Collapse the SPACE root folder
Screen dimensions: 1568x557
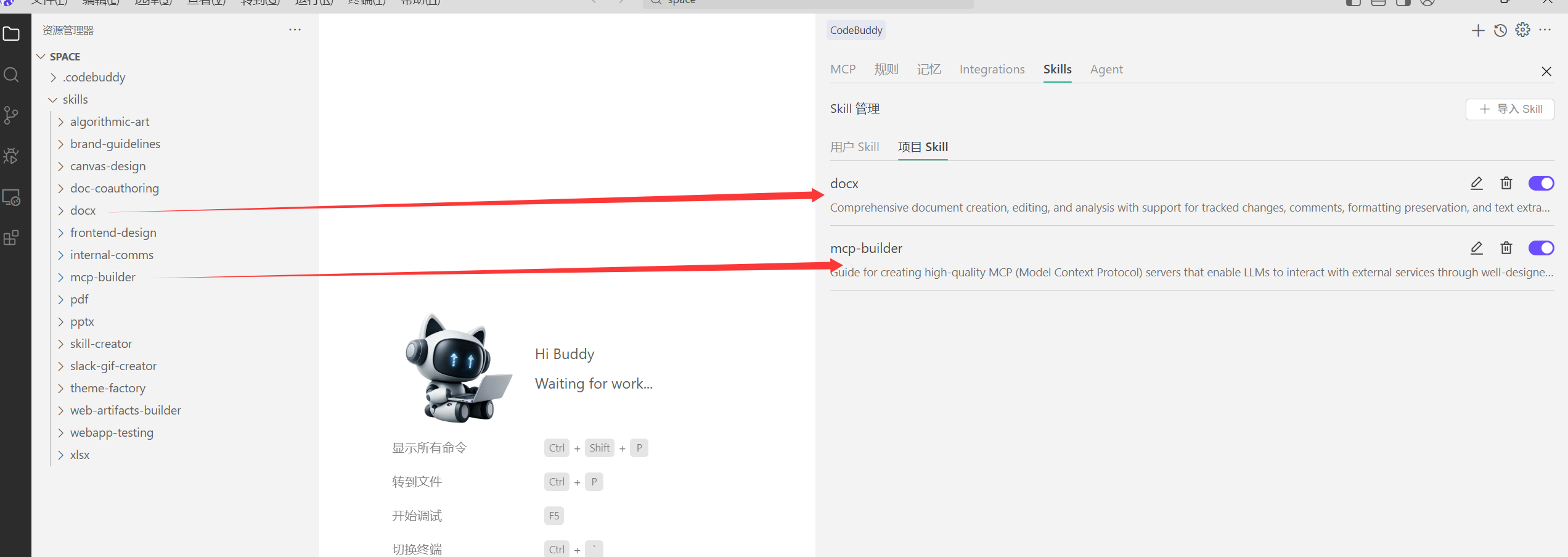point(41,57)
